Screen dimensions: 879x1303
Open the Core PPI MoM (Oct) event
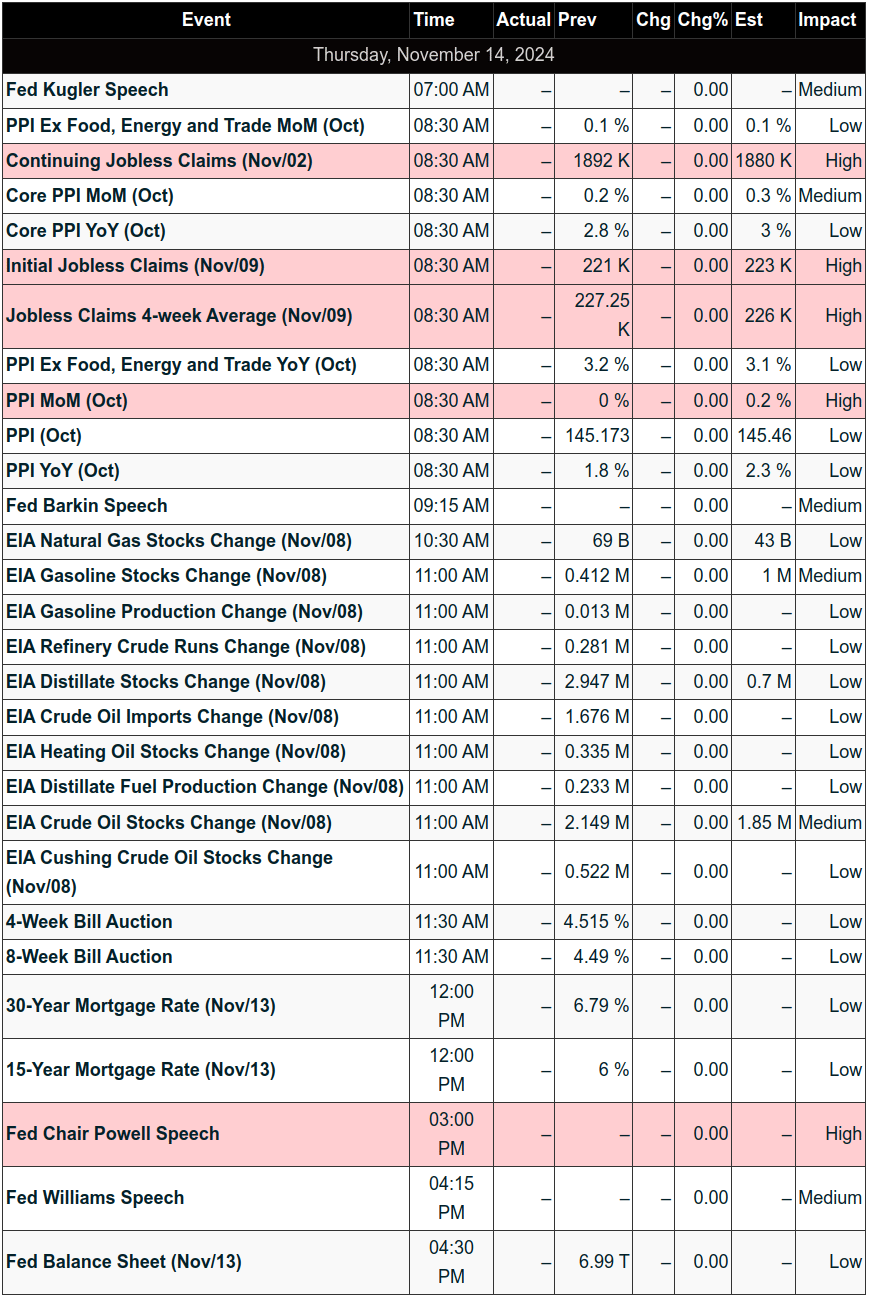(90, 196)
